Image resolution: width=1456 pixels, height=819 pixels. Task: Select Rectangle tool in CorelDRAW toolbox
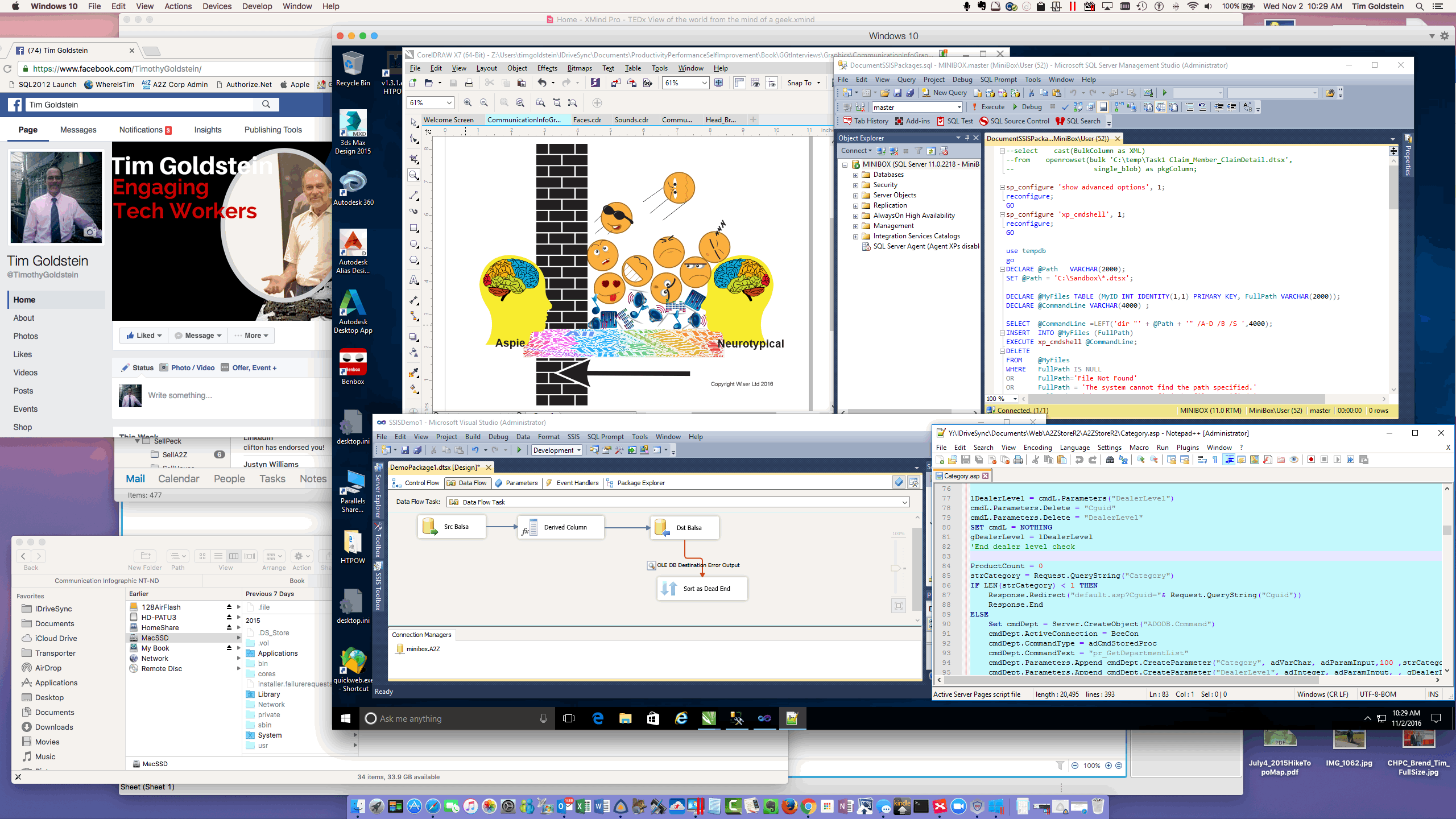414,228
